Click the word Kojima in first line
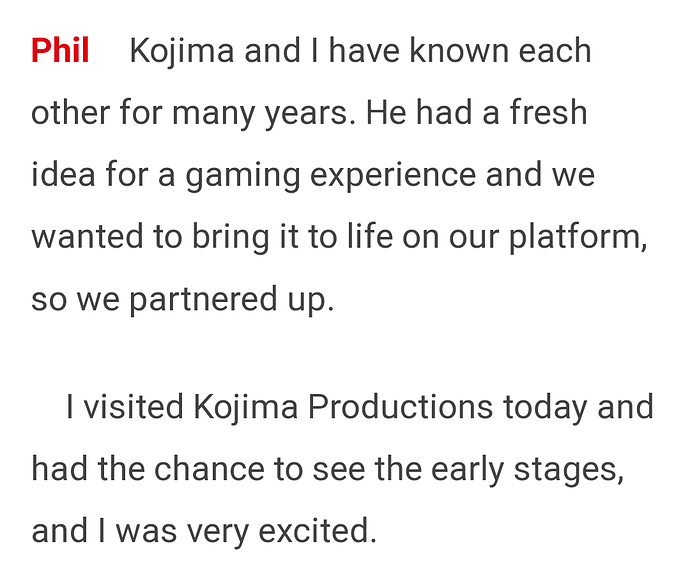 pyautogui.click(x=182, y=53)
